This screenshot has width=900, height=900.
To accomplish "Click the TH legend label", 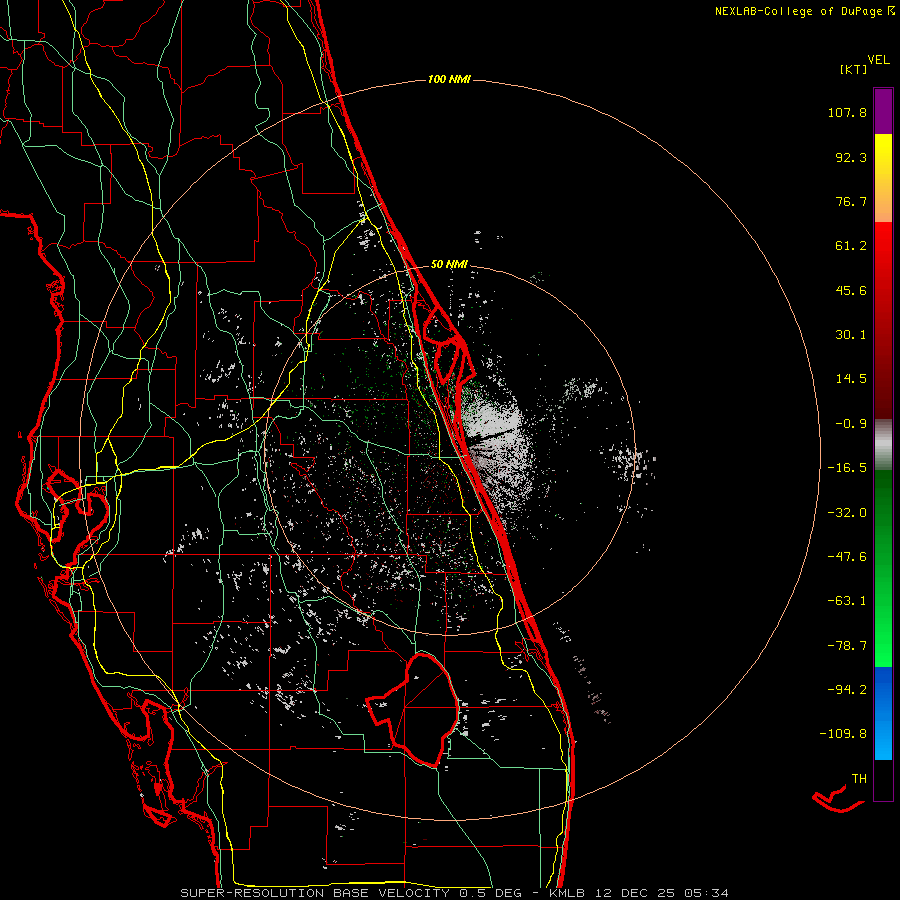I will 859,778.
